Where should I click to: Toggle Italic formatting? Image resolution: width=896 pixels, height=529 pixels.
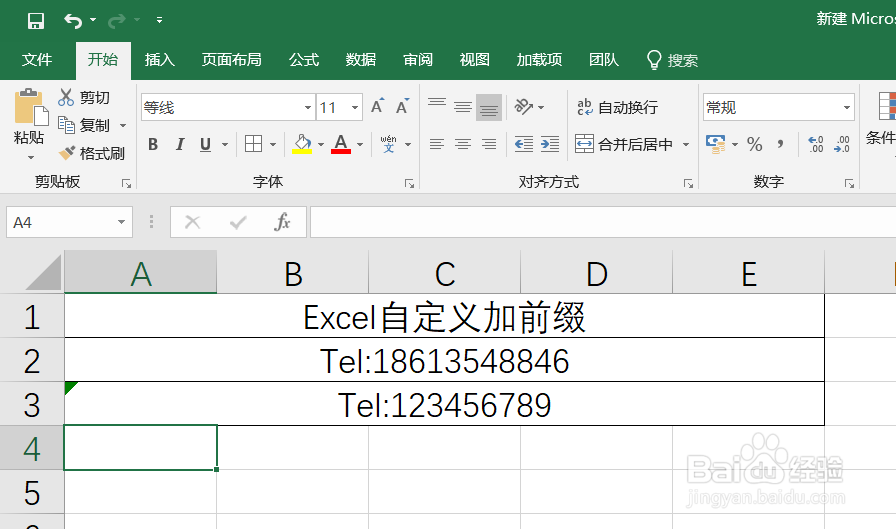(x=180, y=145)
